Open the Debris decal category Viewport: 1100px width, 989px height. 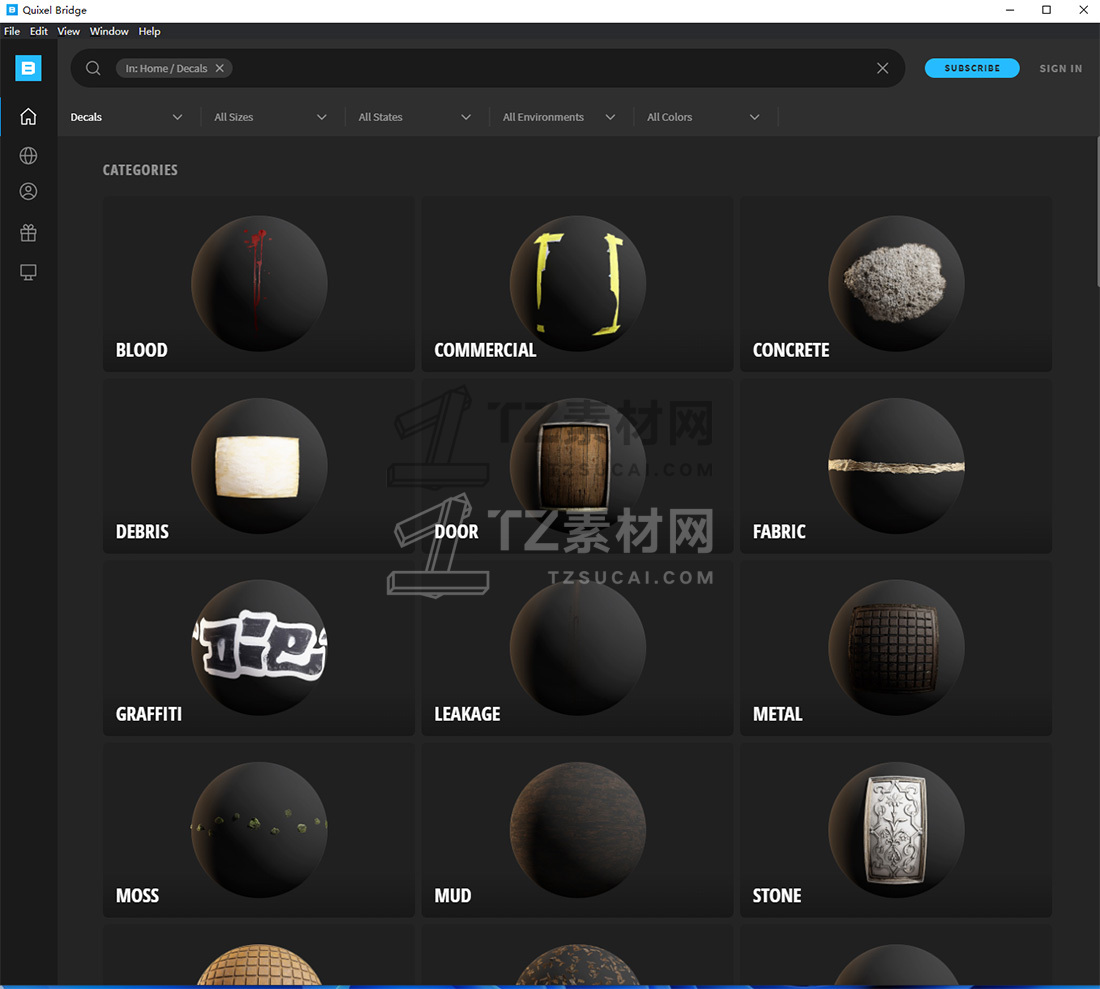(259, 466)
